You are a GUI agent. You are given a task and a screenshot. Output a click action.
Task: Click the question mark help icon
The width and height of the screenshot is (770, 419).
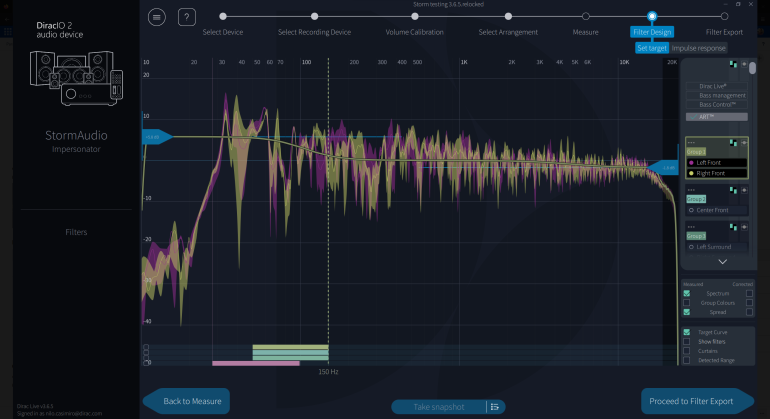click(187, 17)
